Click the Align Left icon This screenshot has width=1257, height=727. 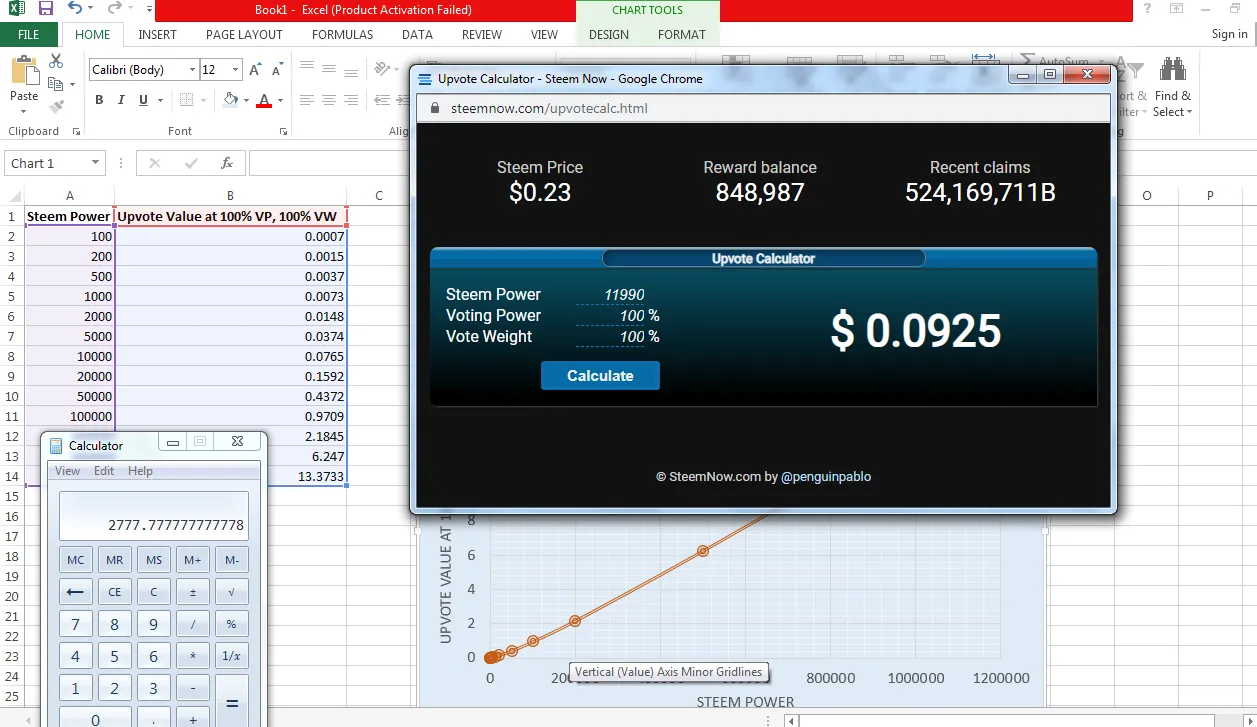click(307, 100)
